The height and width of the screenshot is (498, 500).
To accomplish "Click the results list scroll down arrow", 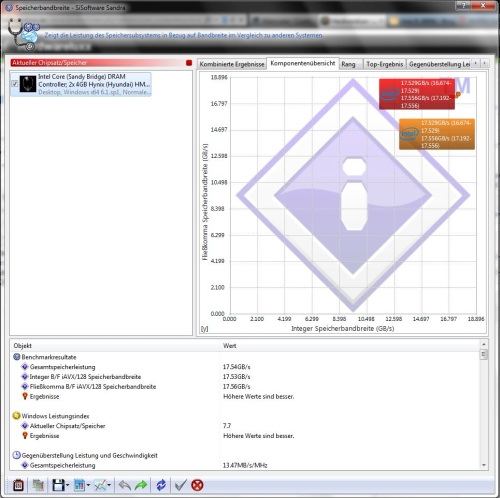I will point(484,465).
